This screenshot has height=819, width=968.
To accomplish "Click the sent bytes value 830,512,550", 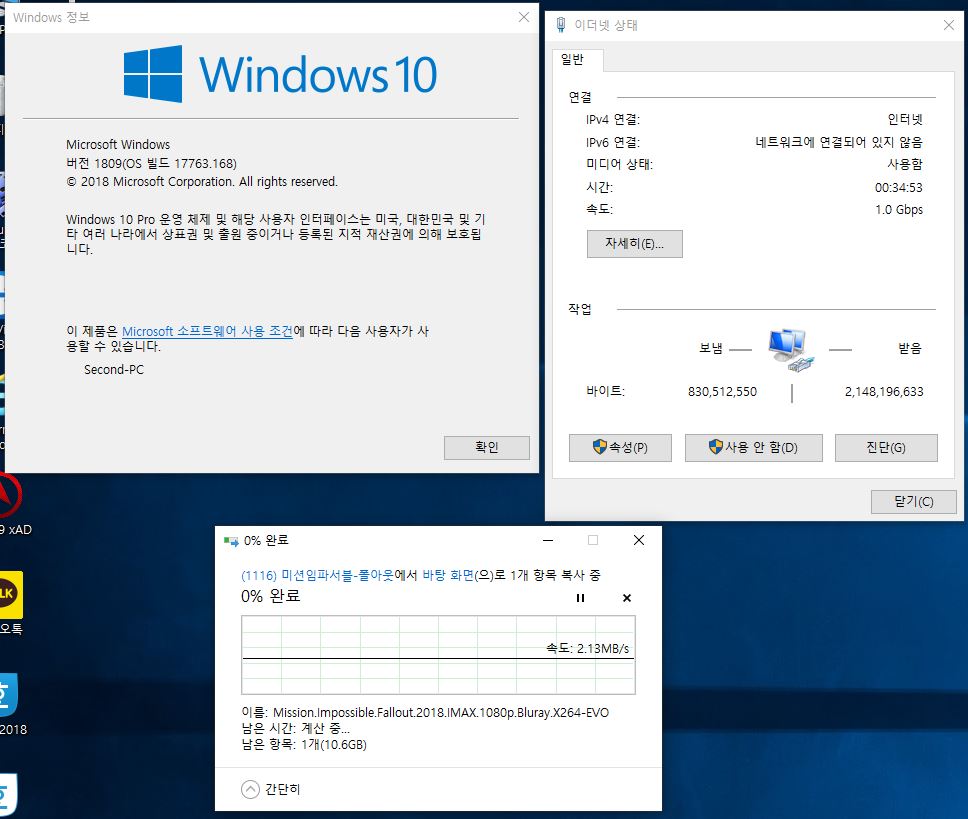I will pyautogui.click(x=722, y=392).
